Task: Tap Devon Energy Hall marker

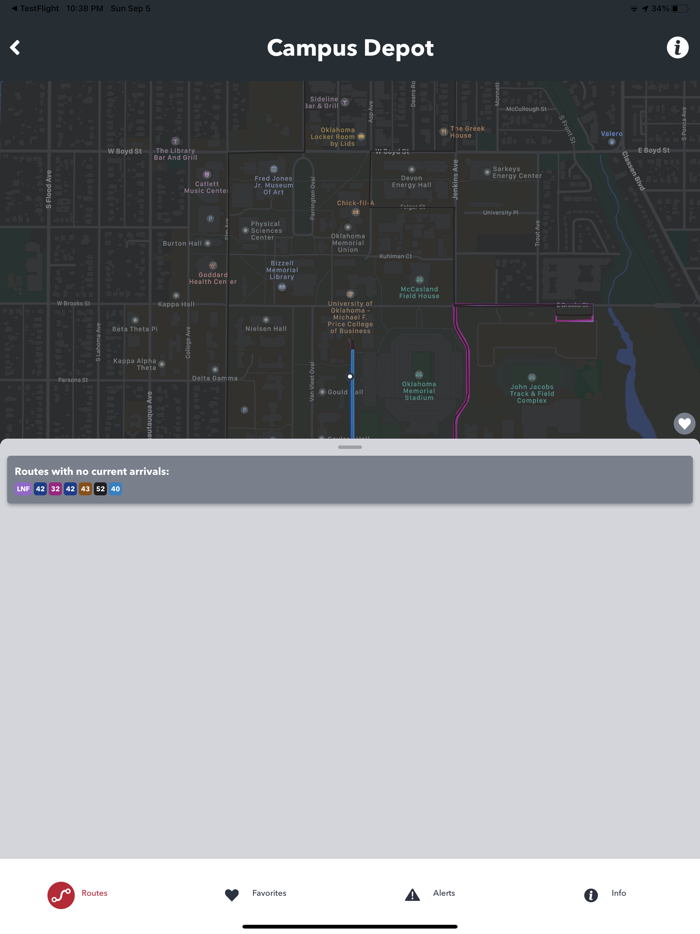Action: tap(411, 170)
